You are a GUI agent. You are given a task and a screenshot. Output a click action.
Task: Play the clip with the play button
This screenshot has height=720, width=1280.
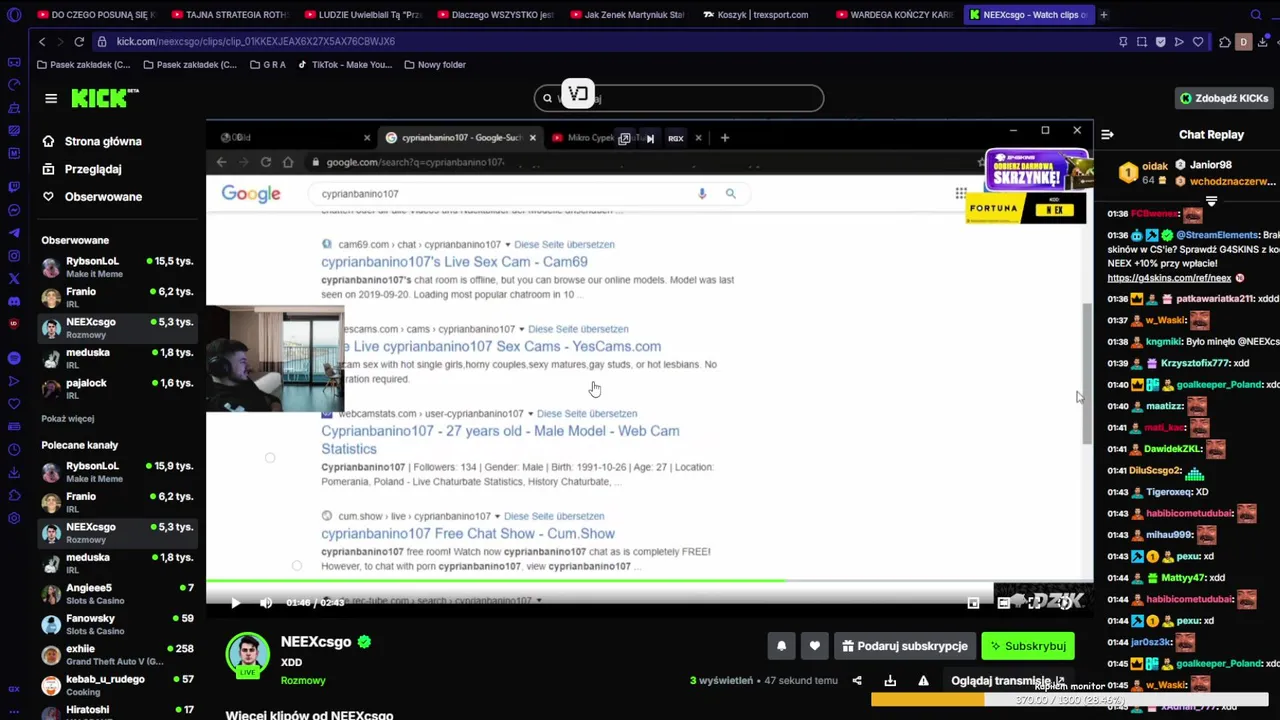point(235,603)
